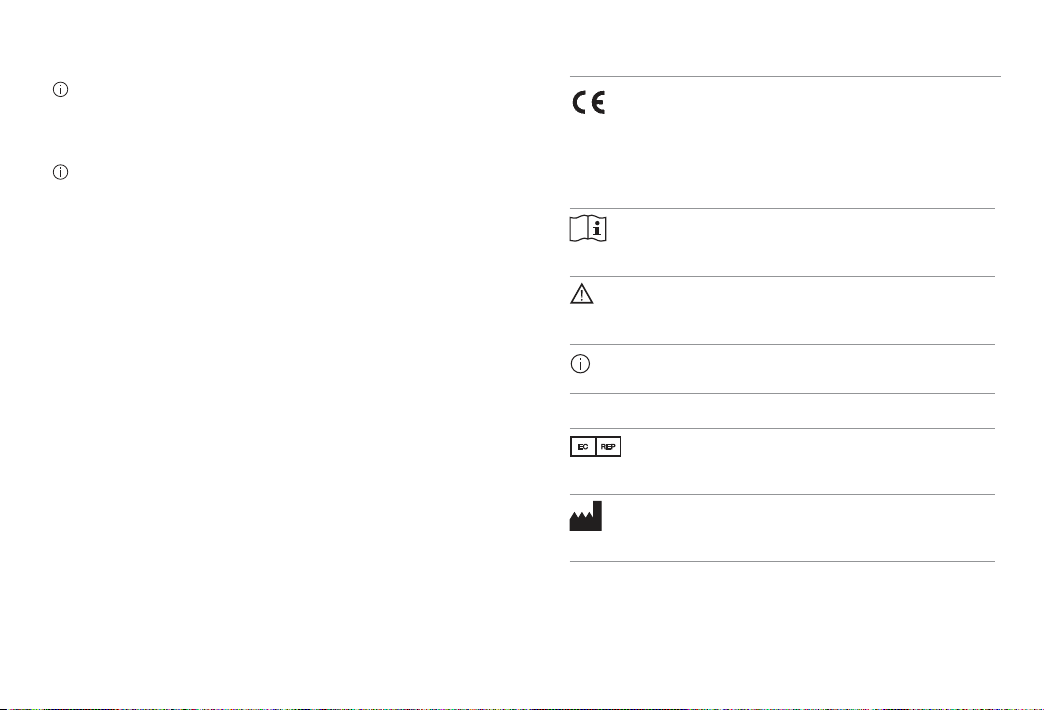Viewport: 1044px width, 710px height.
Task: Select the consult-instructions booklet icon
Action: point(588,228)
